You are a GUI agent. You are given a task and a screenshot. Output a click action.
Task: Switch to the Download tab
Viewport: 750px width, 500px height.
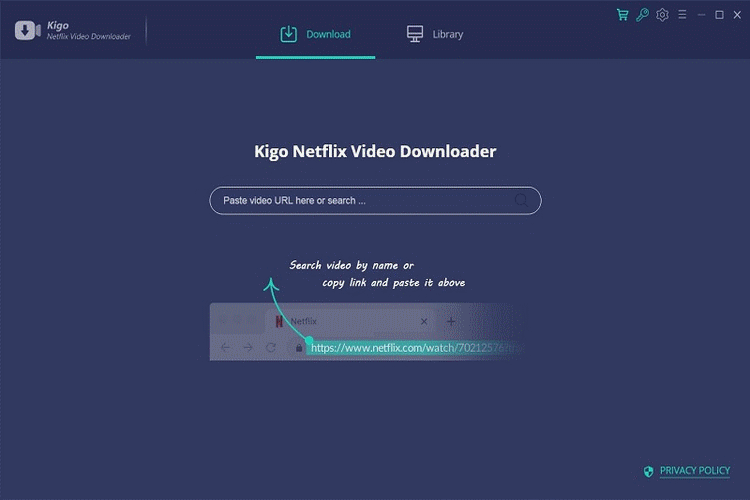315,34
